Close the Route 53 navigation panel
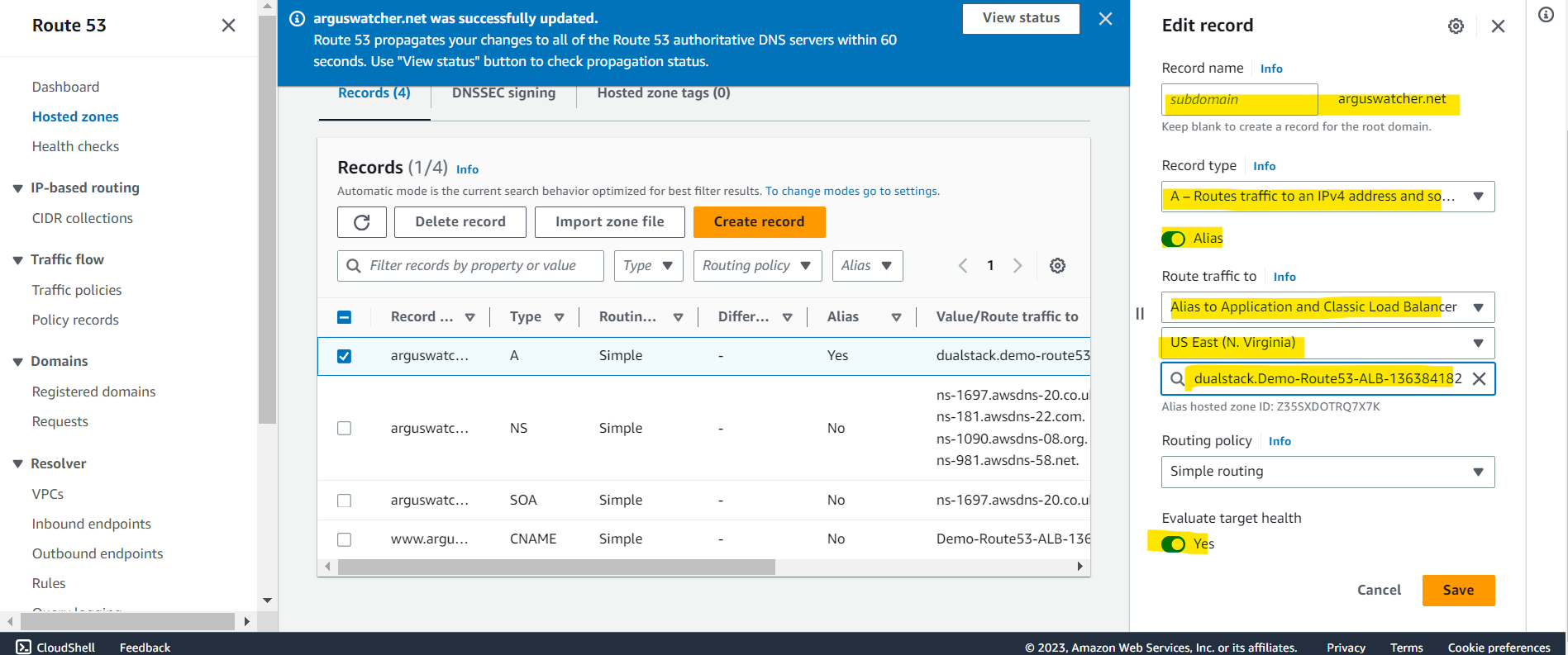The height and width of the screenshot is (655, 1568). (x=229, y=26)
